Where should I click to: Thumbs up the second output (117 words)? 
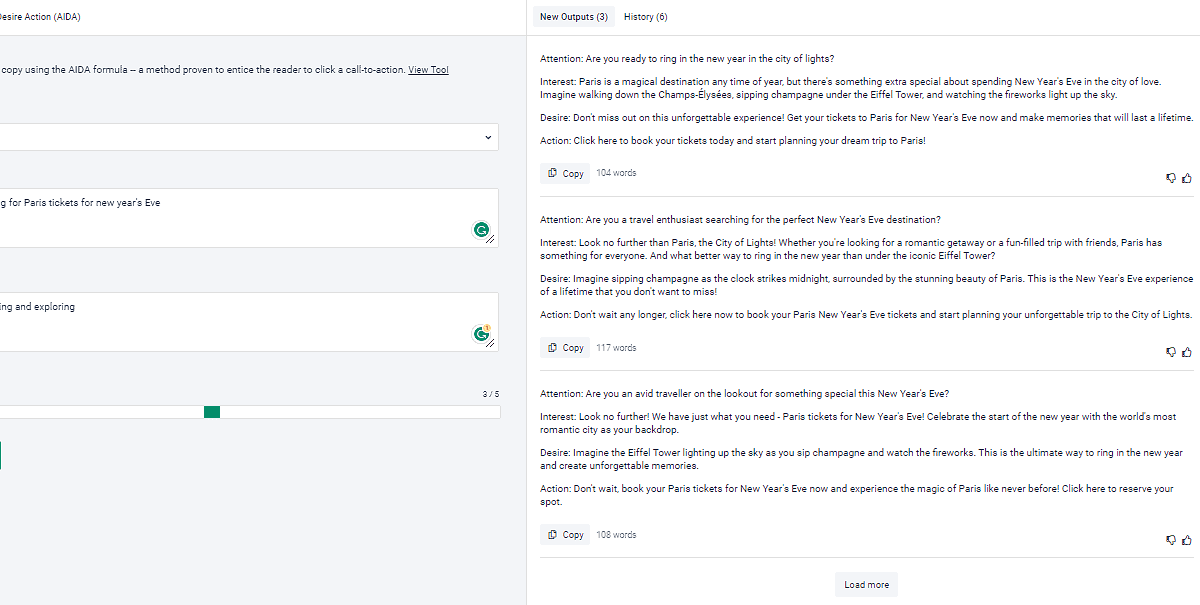pyautogui.click(x=1187, y=352)
